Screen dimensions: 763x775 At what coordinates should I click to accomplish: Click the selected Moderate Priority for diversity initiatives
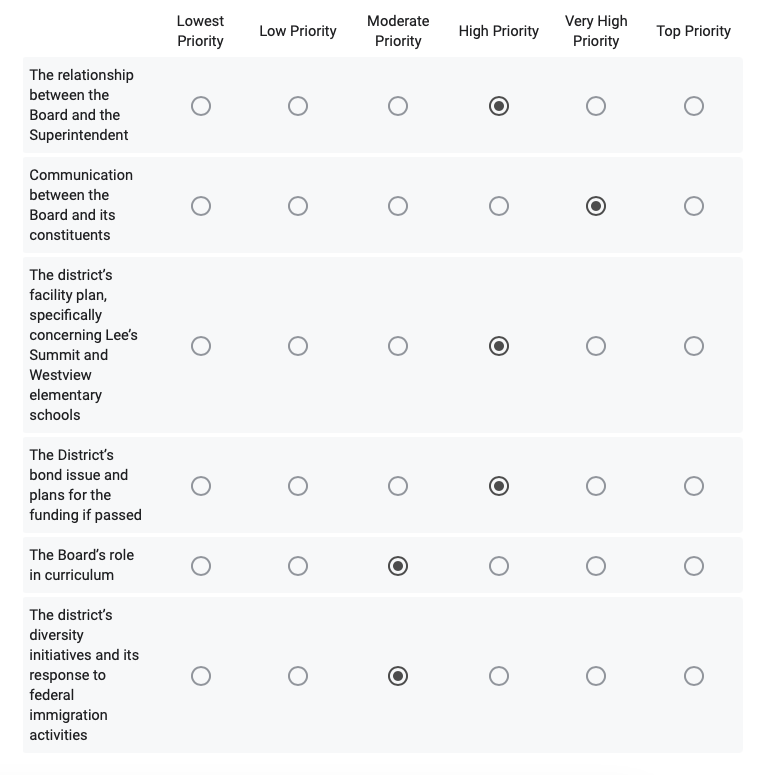(398, 676)
